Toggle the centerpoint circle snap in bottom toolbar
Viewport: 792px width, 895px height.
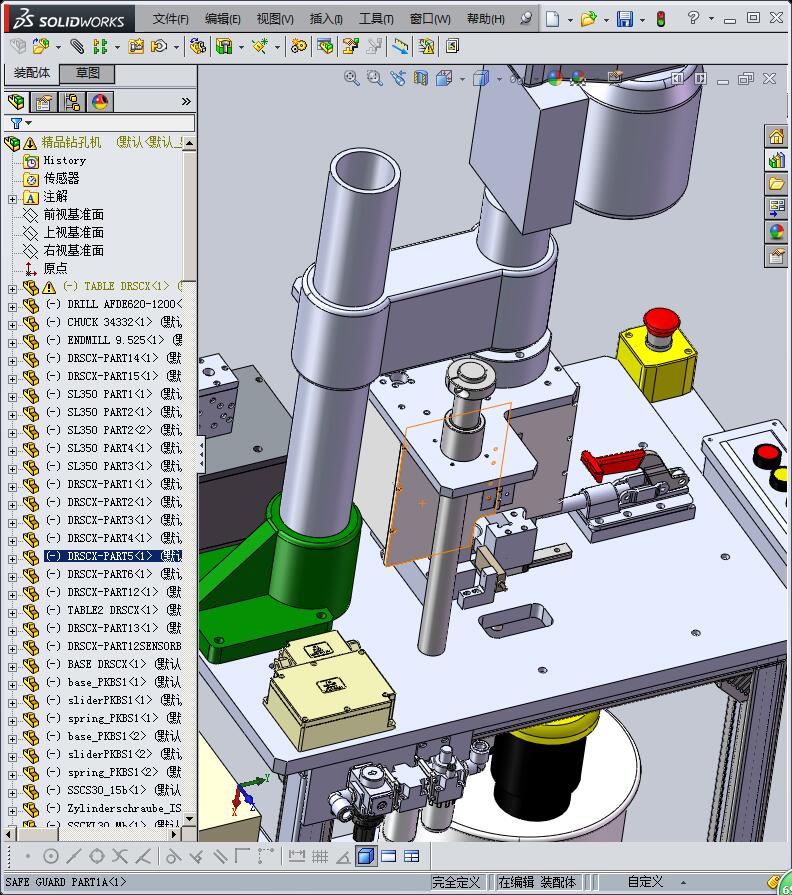51,856
